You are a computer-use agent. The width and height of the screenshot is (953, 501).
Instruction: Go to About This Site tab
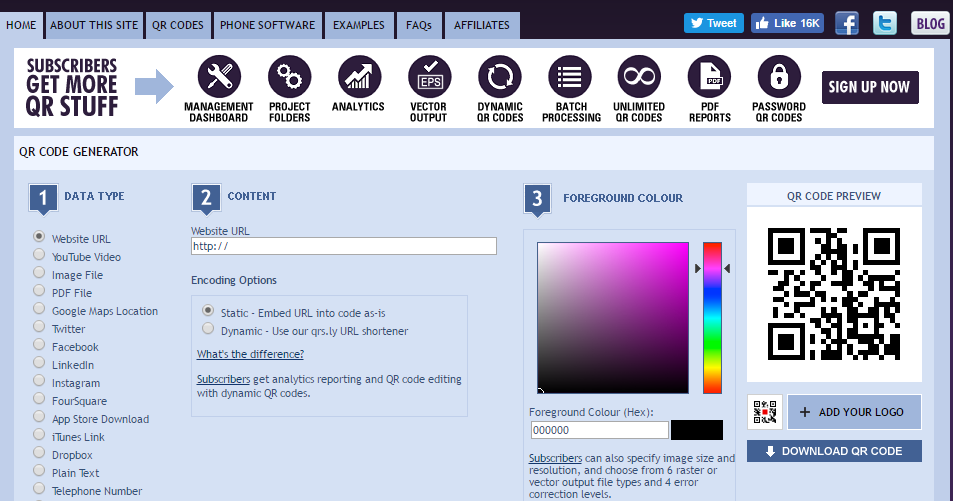click(x=94, y=26)
